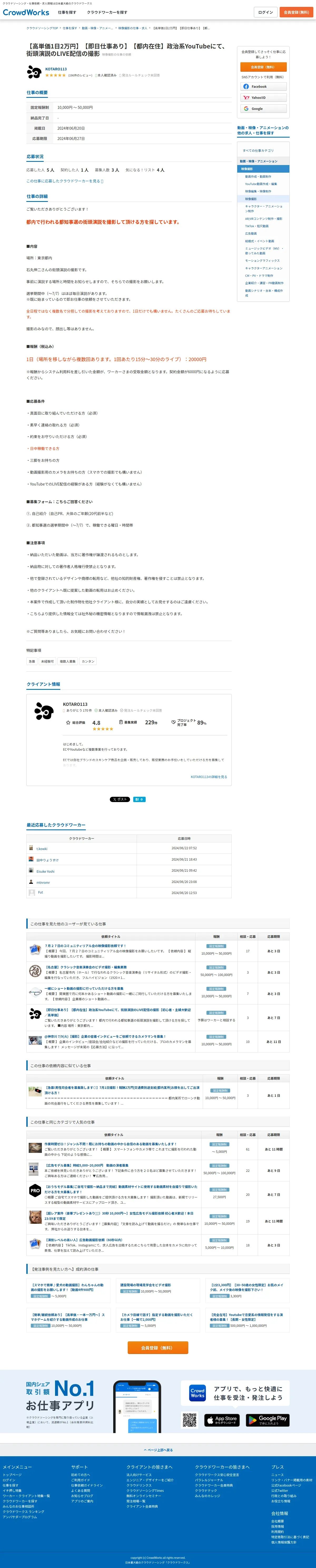The image size is (316, 1568).
Task: Select 映像撮影 sidebar category
Action: pos(251,199)
